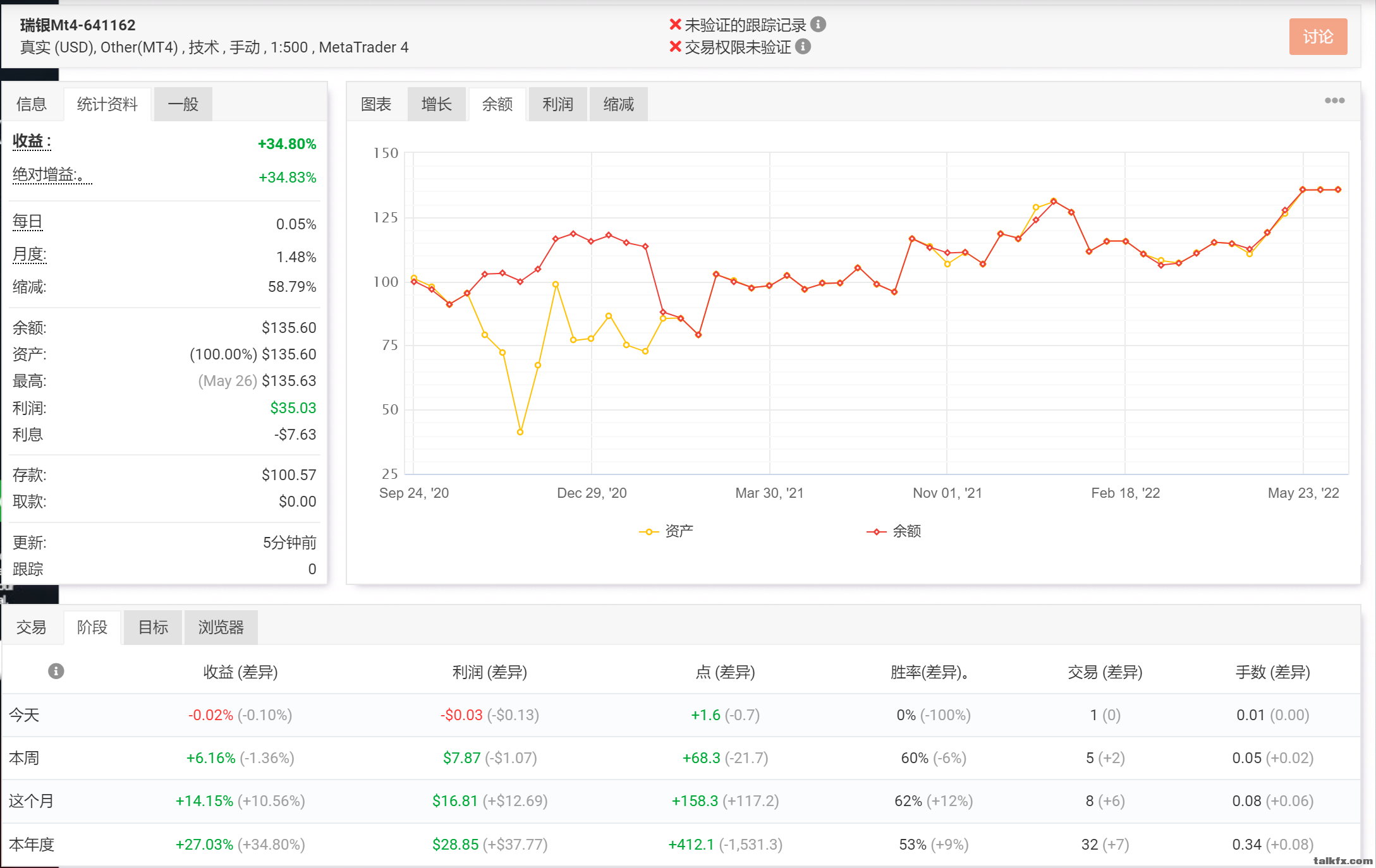The width and height of the screenshot is (1376, 868).
Task: Click the 收益 (差异) column header
Action: (240, 672)
